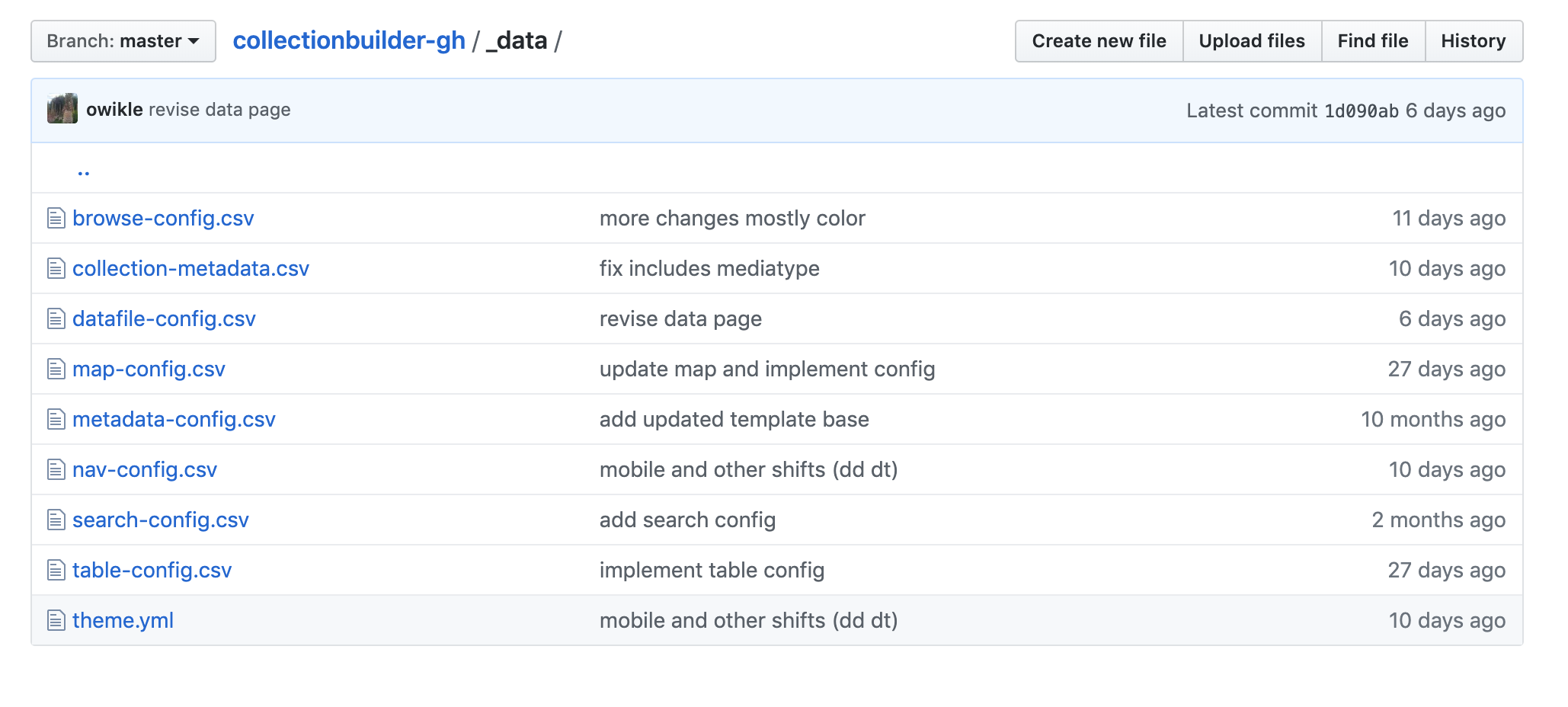
Task: Open table-config.csv
Action: coord(151,570)
